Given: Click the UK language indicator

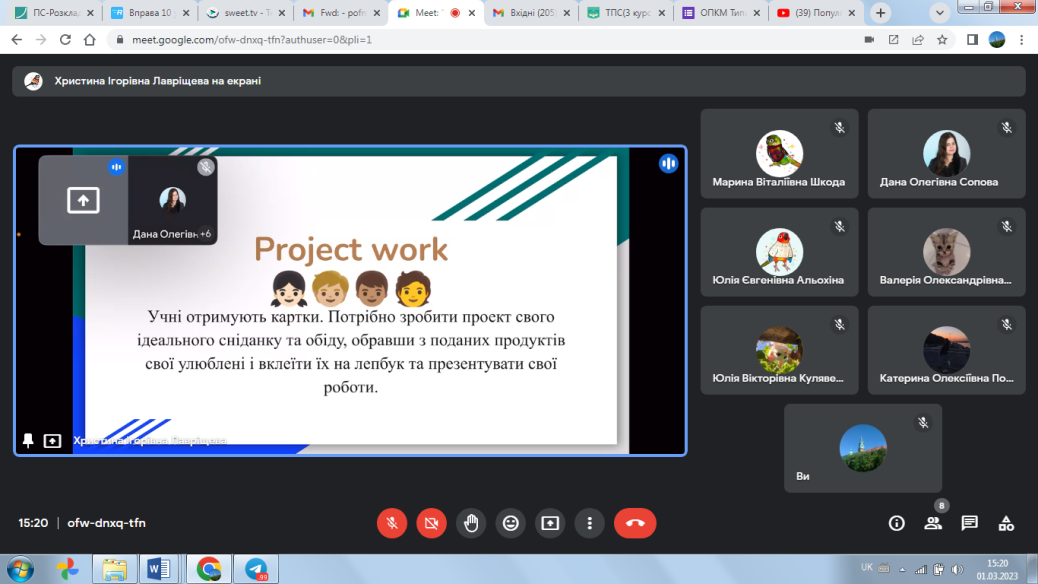Looking at the screenshot, I should 867,567.
